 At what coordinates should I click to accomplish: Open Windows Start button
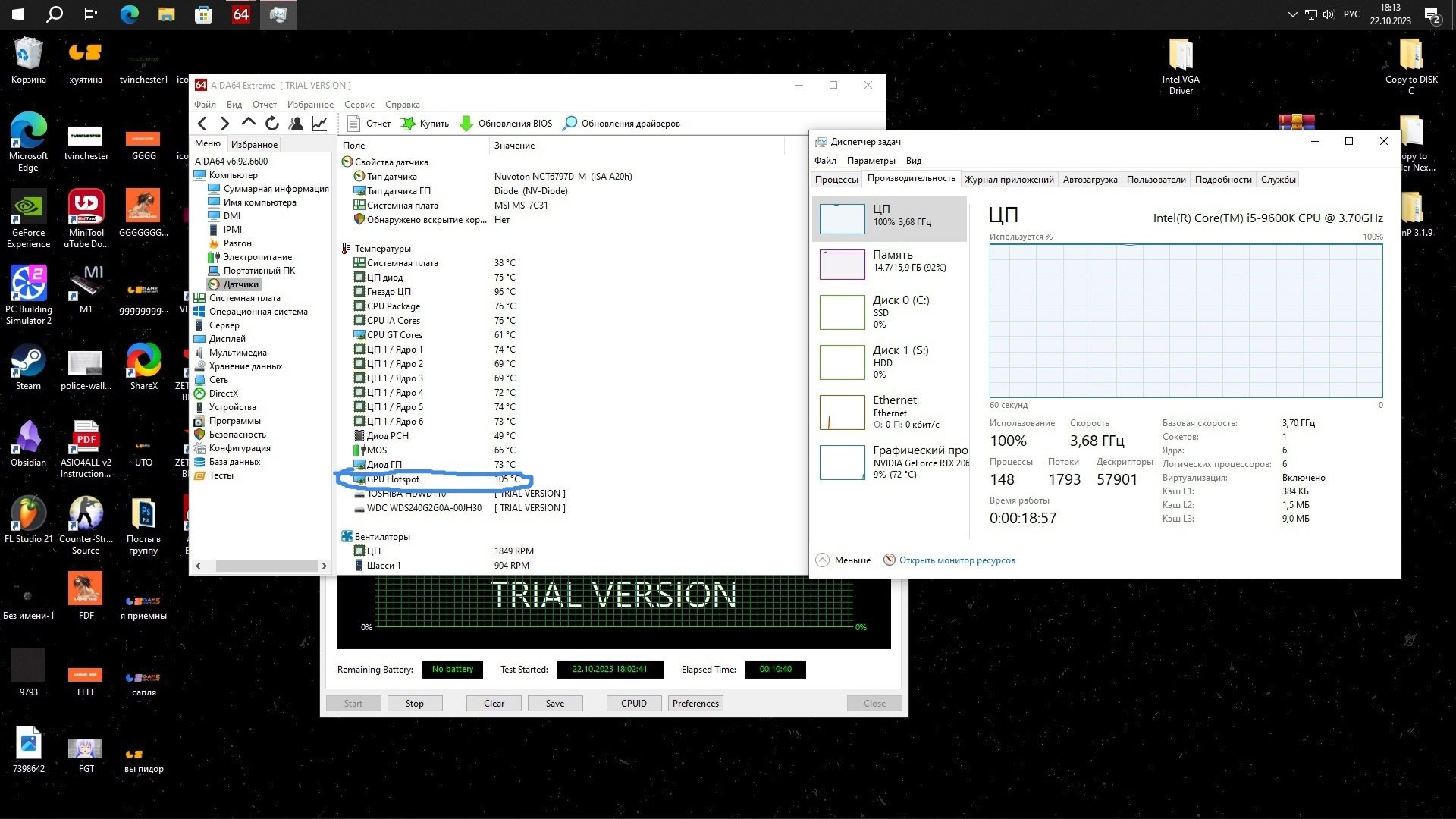pos(18,14)
